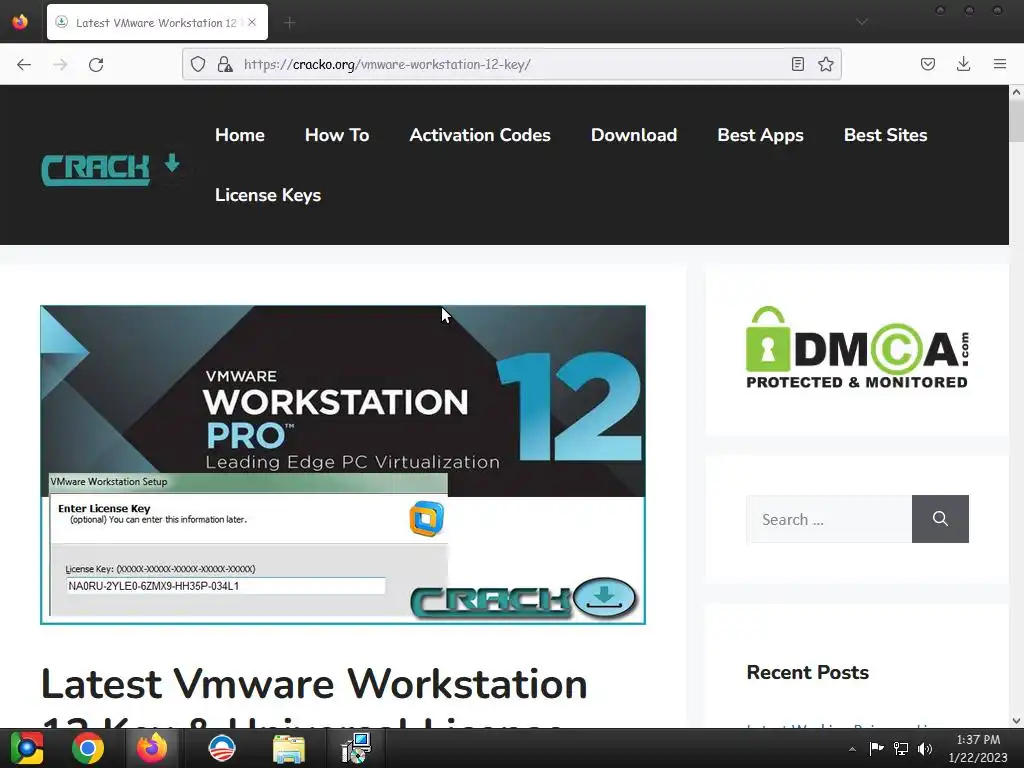Click the DMCA Protected & Monitored badge
The width and height of the screenshot is (1024, 768).
[x=857, y=348]
